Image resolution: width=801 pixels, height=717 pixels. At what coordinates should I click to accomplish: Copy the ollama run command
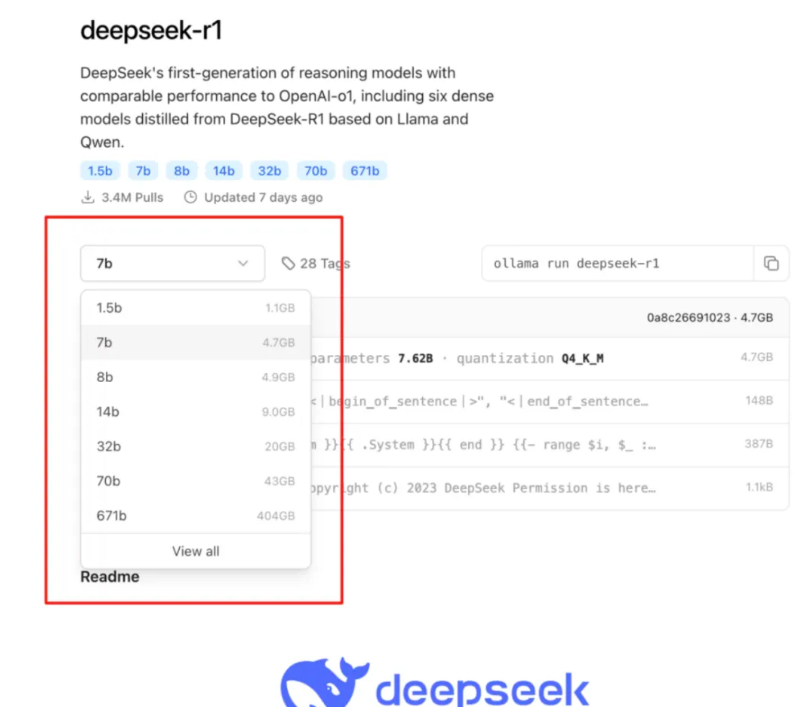coord(771,264)
